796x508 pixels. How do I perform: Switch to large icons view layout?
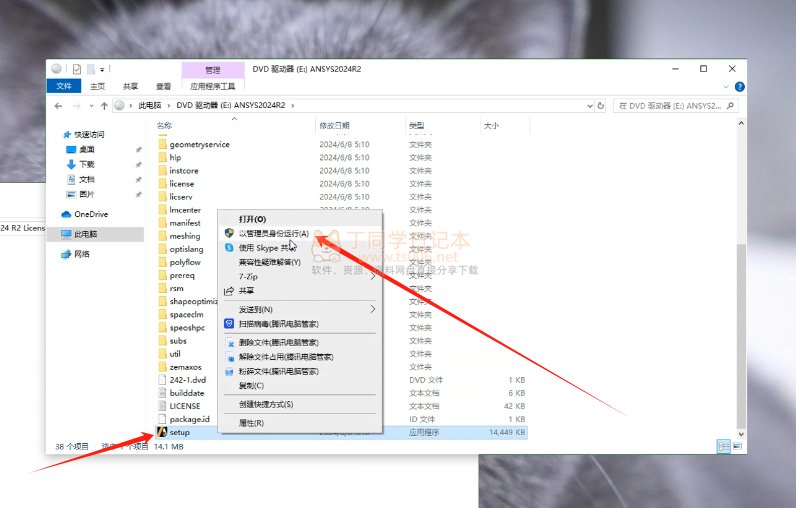point(737,447)
